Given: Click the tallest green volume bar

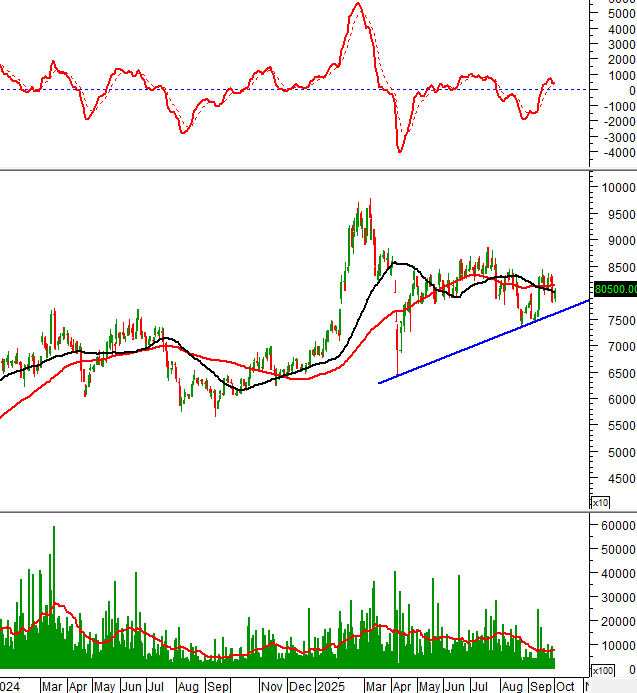Looking at the screenshot, I should [x=53, y=527].
